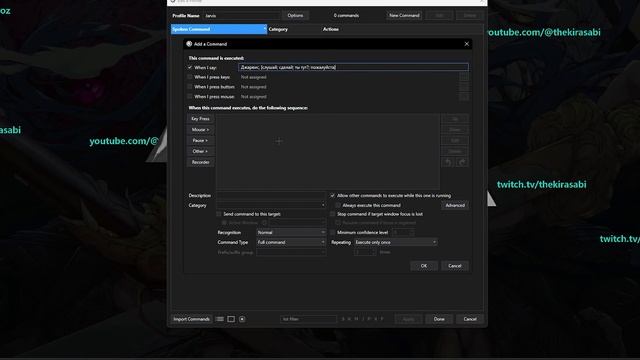Toggle the When I say checkbox
The width and height of the screenshot is (640, 360).
190,67
